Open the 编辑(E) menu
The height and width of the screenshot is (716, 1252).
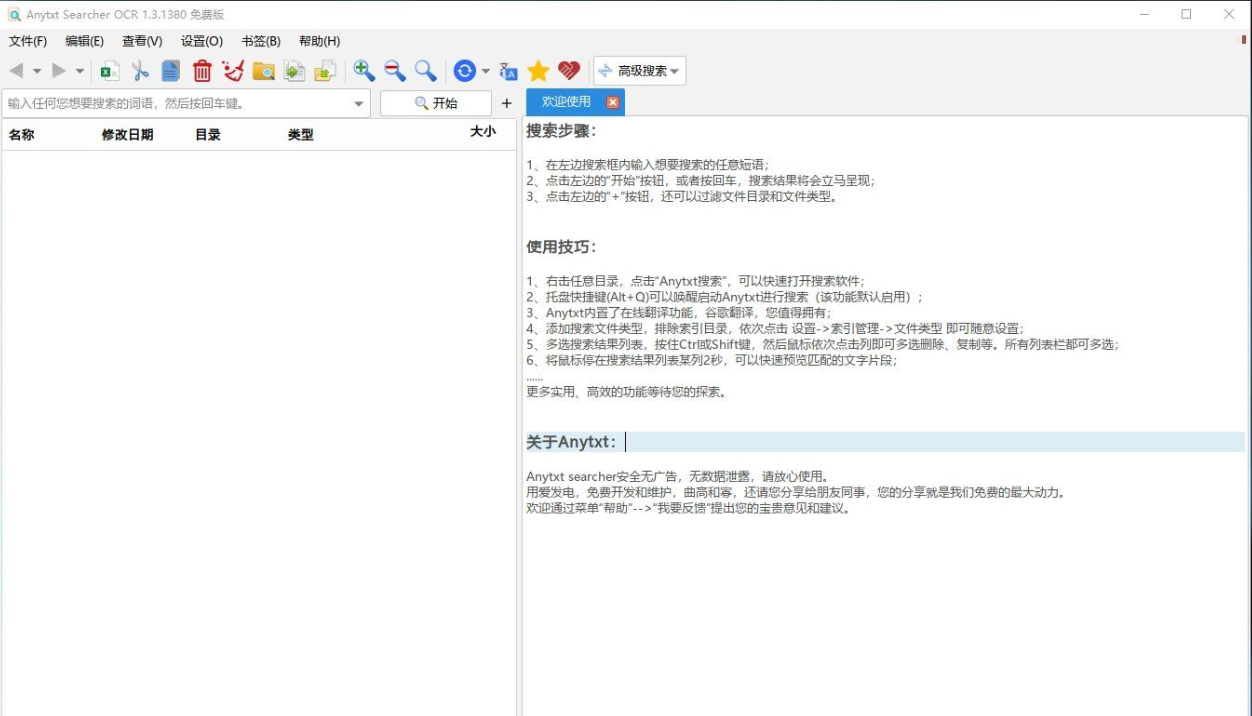[x=85, y=41]
